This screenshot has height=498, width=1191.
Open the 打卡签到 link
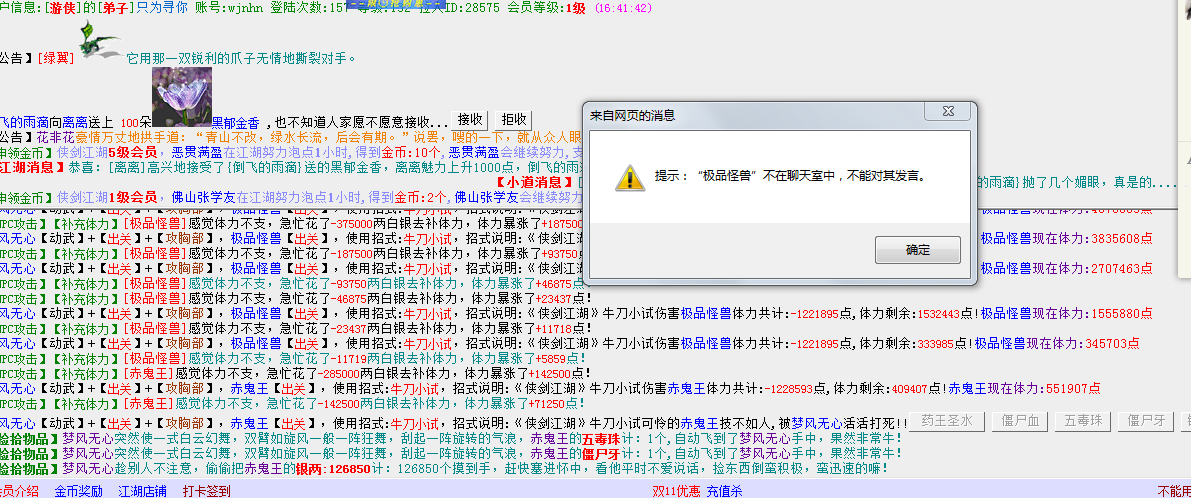click(x=206, y=491)
